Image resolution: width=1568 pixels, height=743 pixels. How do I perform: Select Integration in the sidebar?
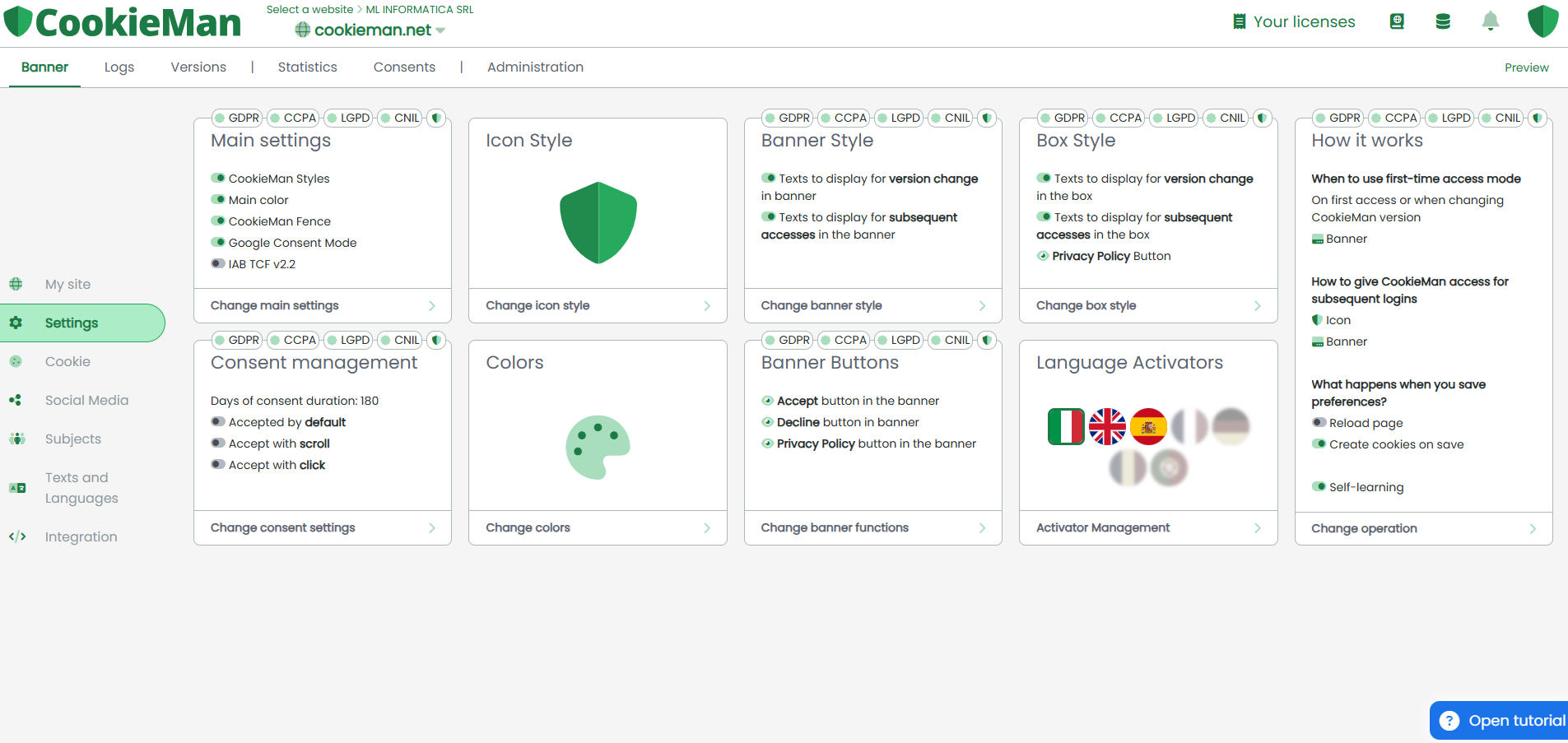click(x=81, y=536)
